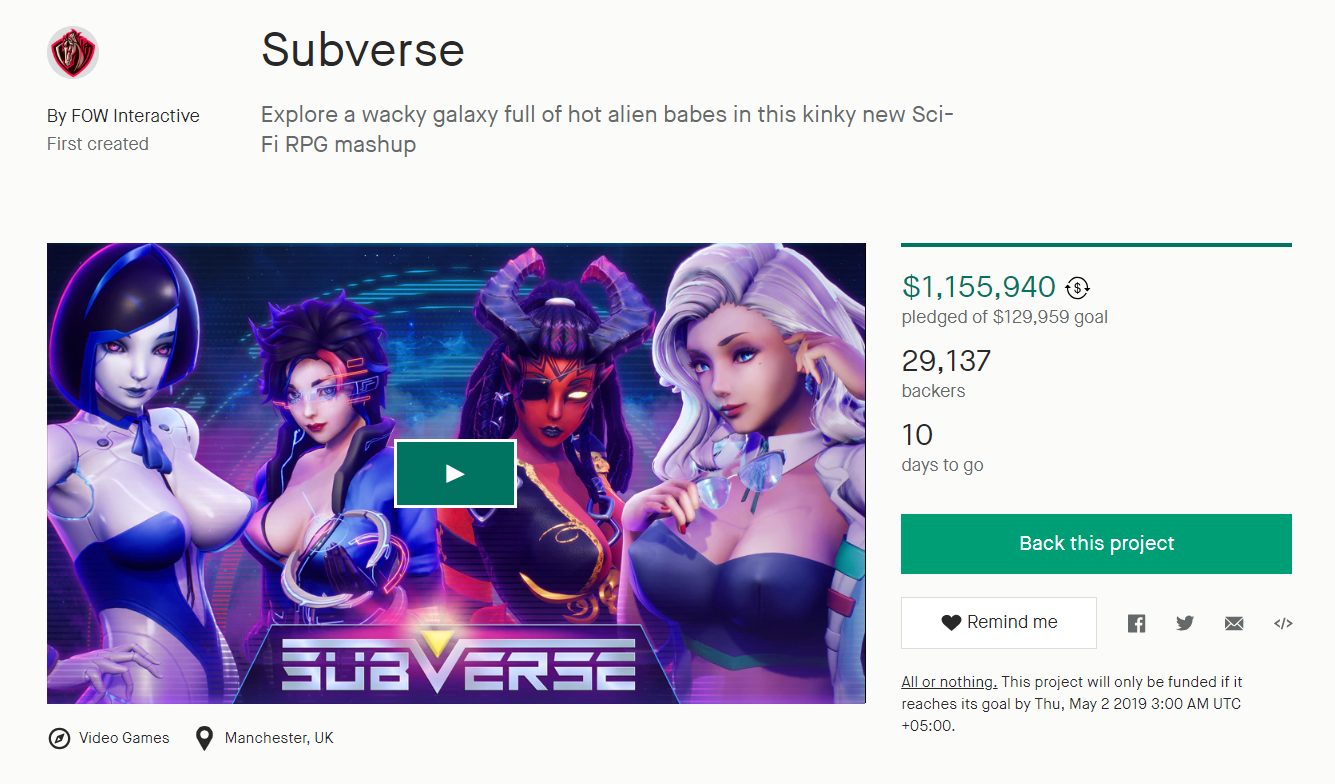The height and width of the screenshot is (784, 1335).
Task: Select the Manchester, UK location link
Action: point(279,738)
